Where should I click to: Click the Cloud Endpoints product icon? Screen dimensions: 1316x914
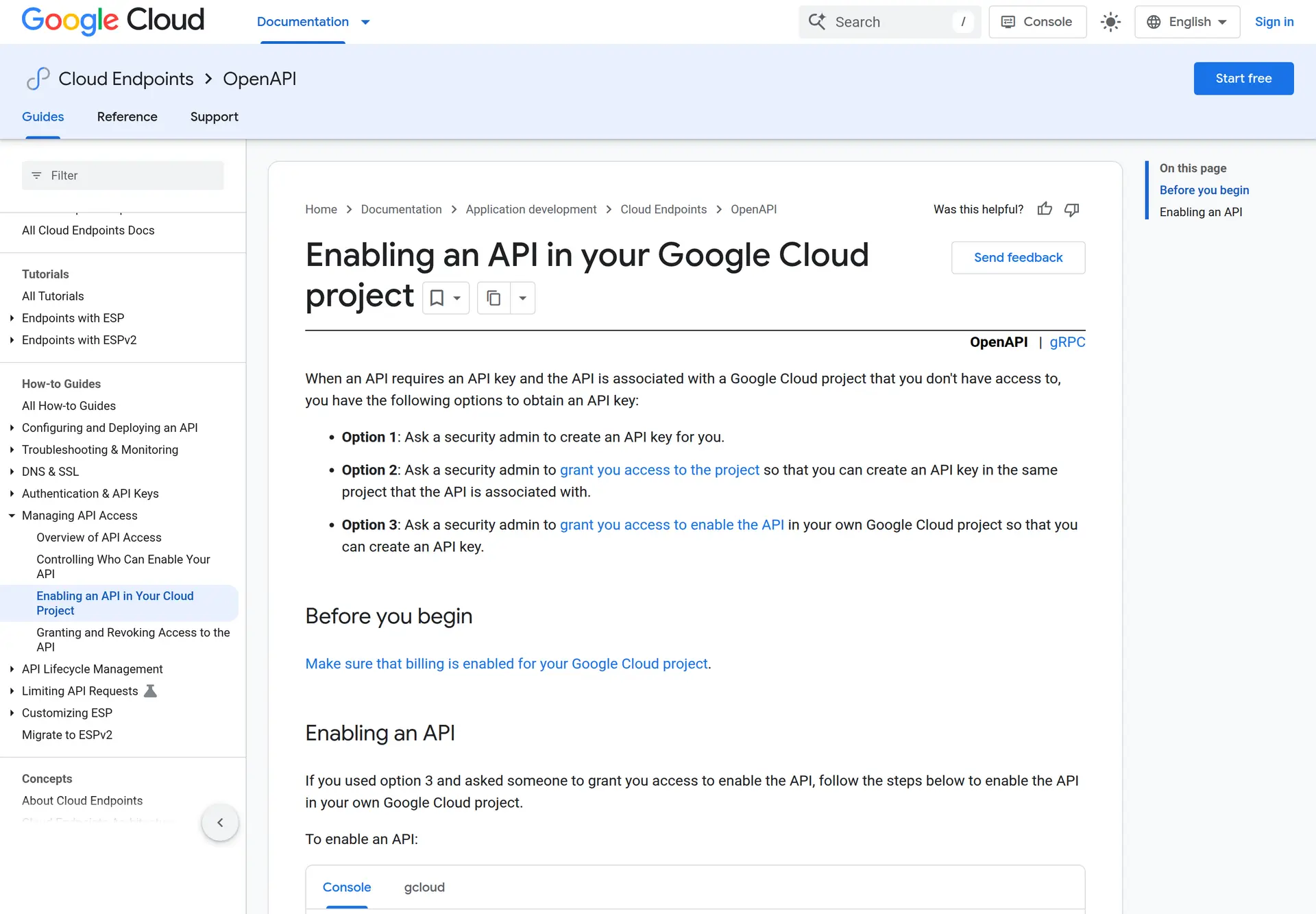pos(38,79)
